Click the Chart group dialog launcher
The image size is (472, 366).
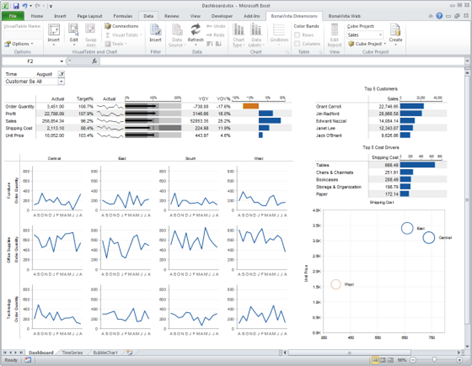click(287, 52)
